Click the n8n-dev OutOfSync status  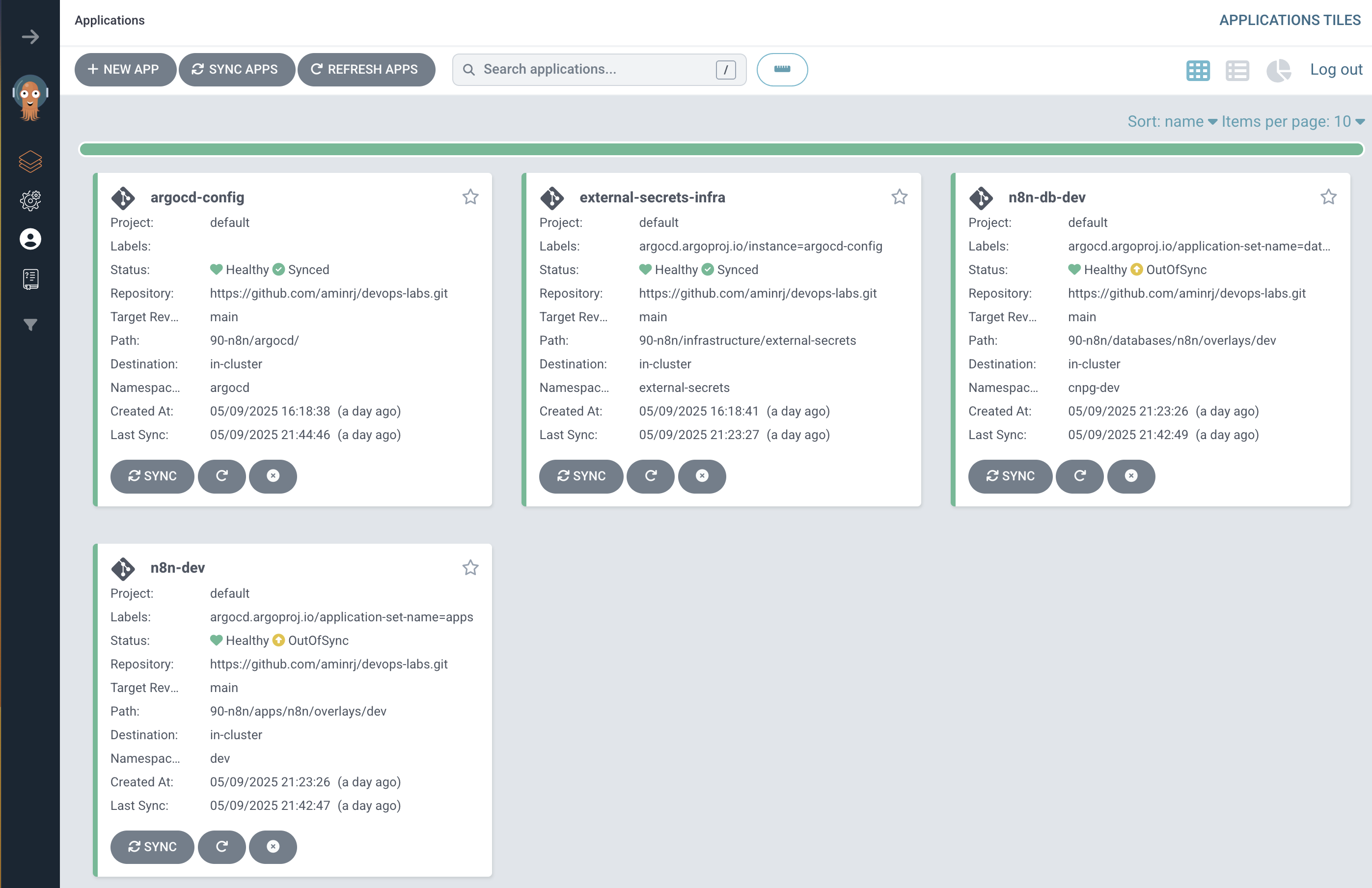[311, 640]
